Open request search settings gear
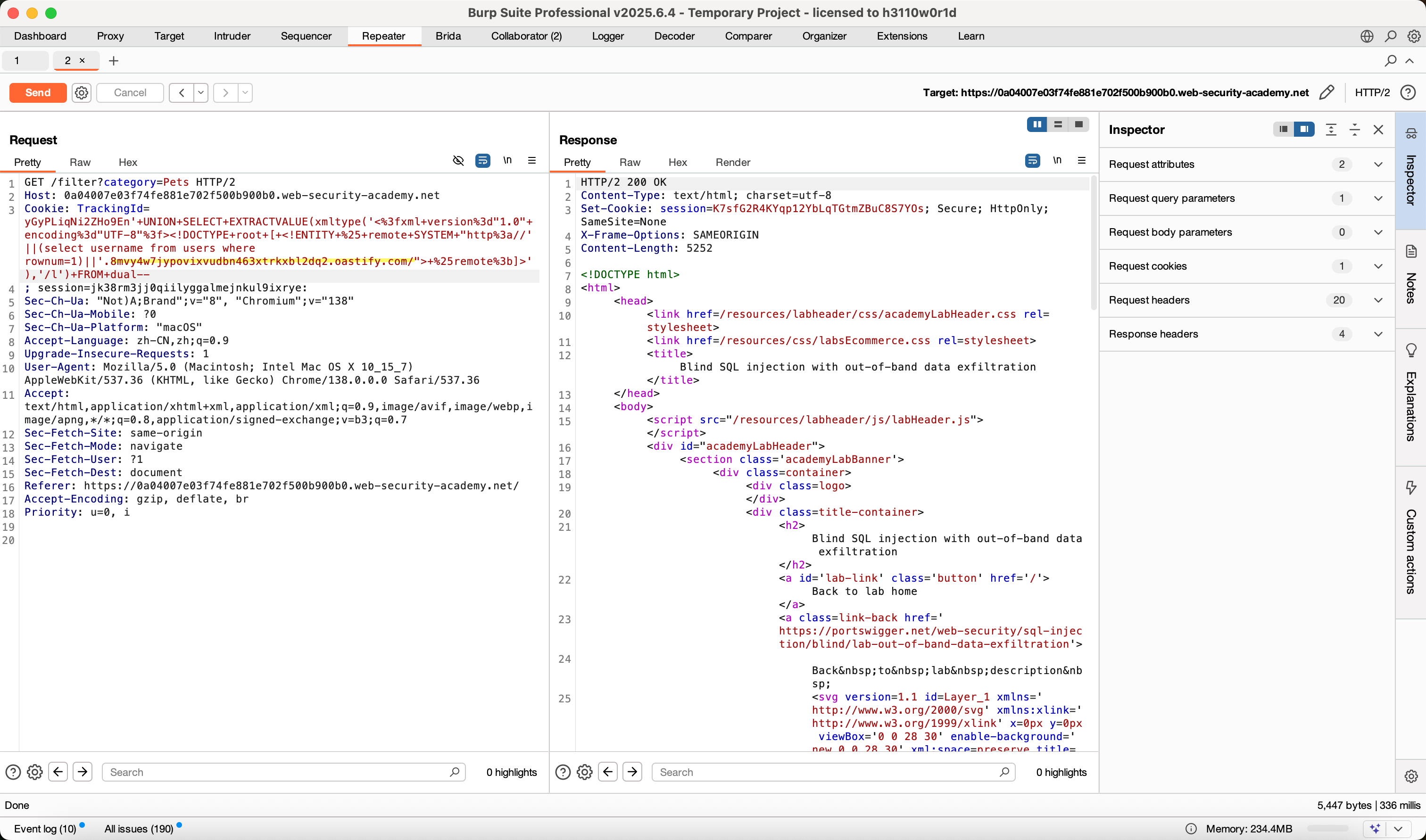 point(35,772)
